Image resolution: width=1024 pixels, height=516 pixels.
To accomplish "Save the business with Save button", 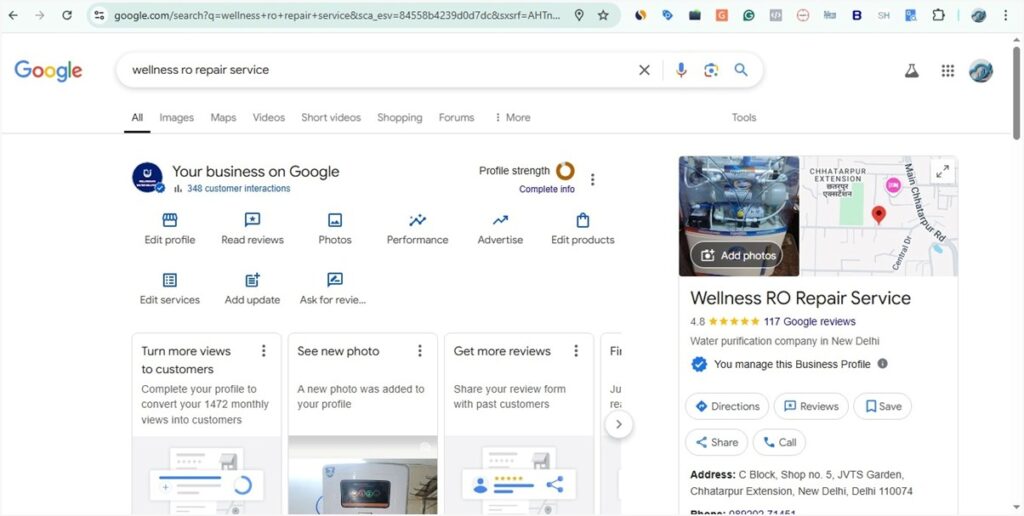I will [882, 406].
